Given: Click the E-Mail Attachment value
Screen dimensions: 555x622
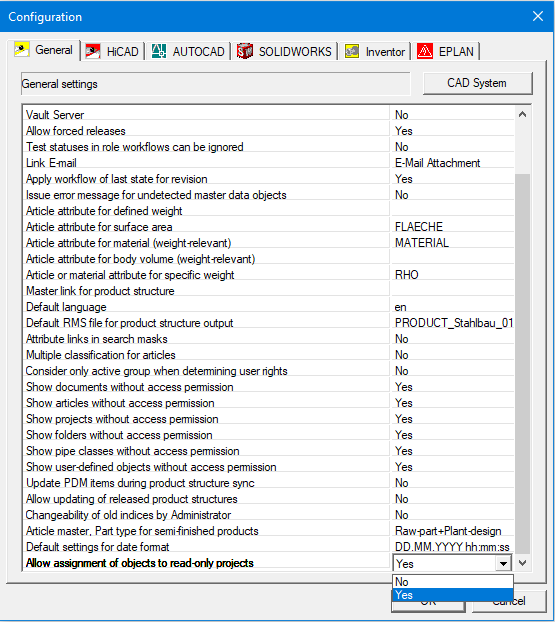Looking at the screenshot, I should tap(438, 163).
